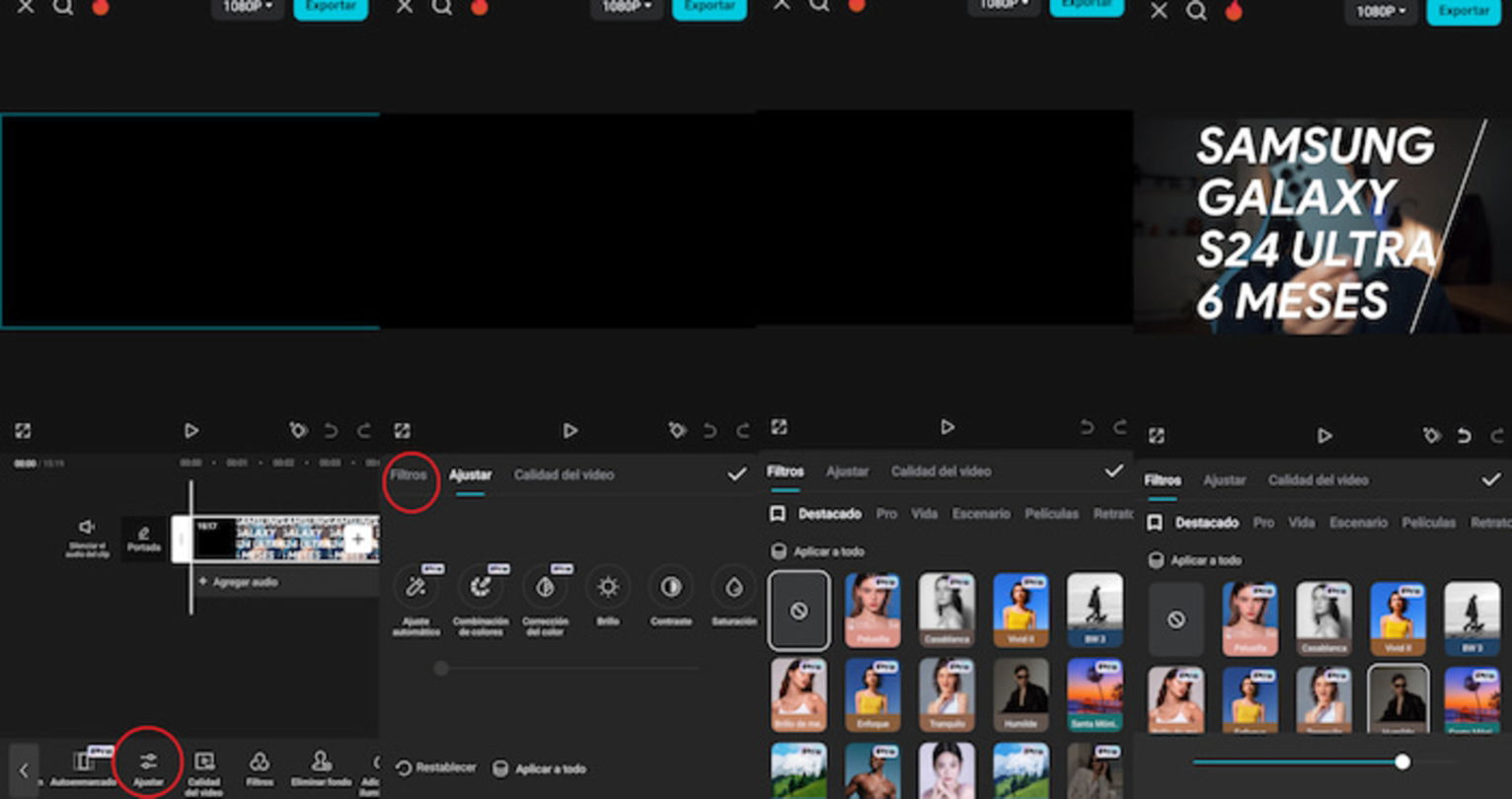The height and width of the screenshot is (799, 1512).
Task: Select the no-filter option in Samsung preview screen
Action: [x=1175, y=619]
